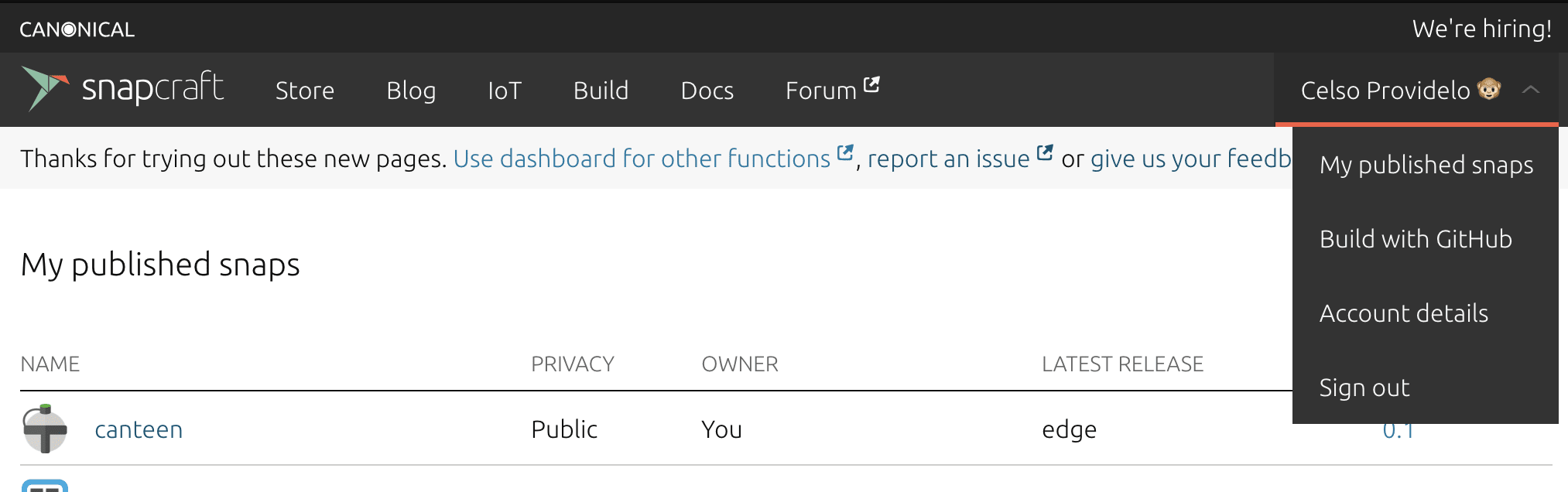The width and height of the screenshot is (1568, 492).
Task: Go to the Blog page
Action: (x=411, y=91)
